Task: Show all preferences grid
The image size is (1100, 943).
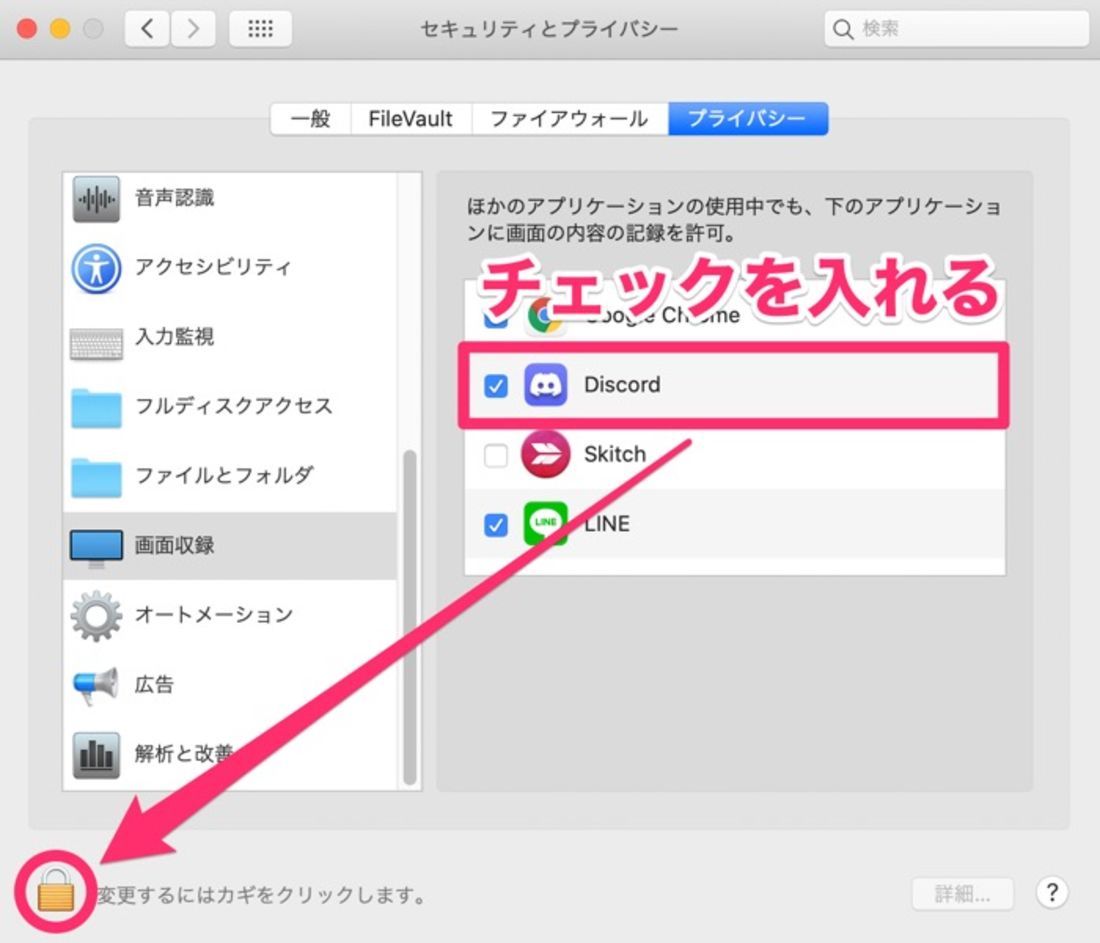Action: (x=260, y=29)
